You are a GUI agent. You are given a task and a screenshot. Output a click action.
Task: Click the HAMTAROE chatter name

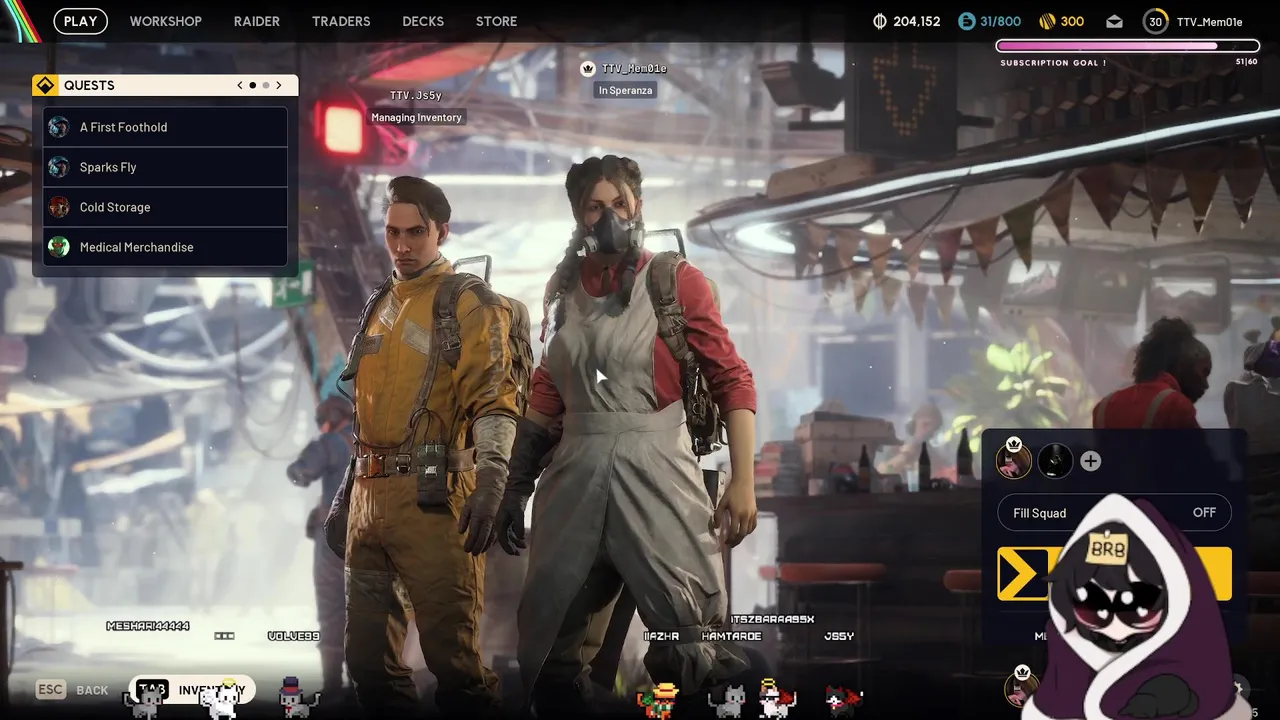[x=731, y=636]
